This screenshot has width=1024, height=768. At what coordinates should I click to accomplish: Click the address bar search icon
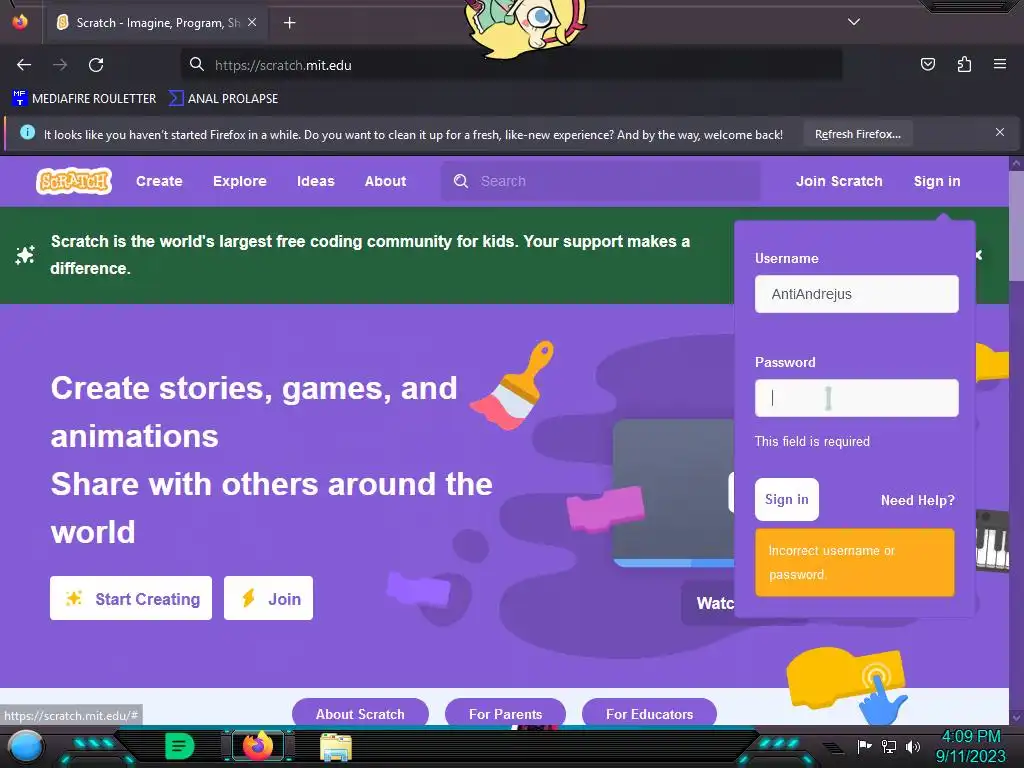[197, 65]
